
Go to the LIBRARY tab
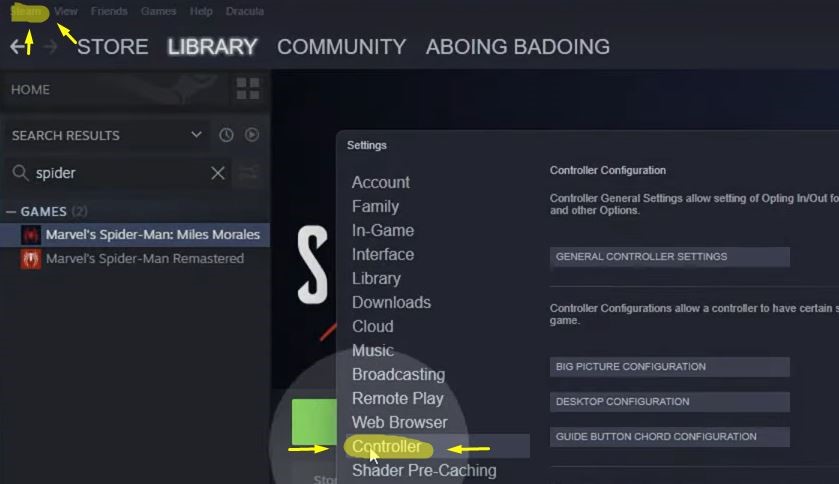[x=212, y=47]
